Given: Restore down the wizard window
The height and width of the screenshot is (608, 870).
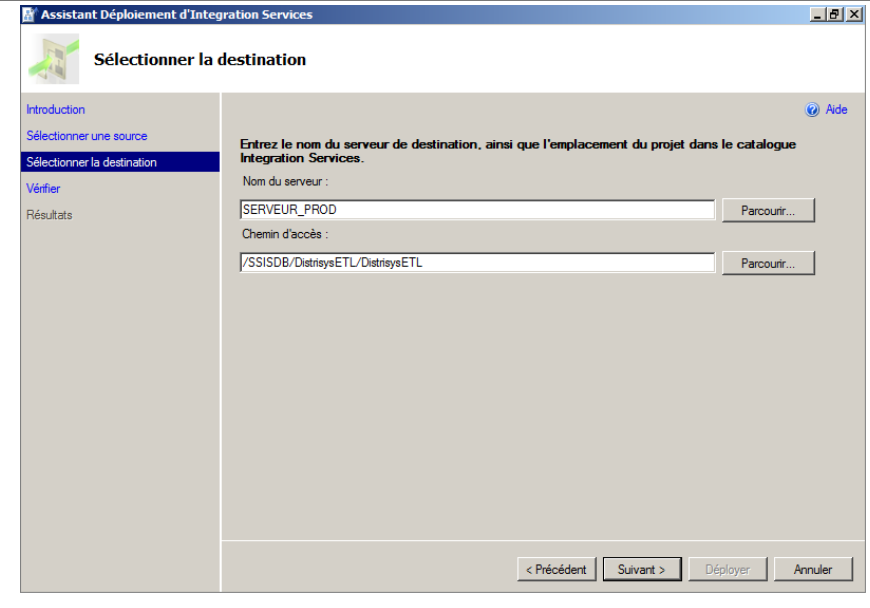Looking at the screenshot, I should pyautogui.click(x=836, y=15).
